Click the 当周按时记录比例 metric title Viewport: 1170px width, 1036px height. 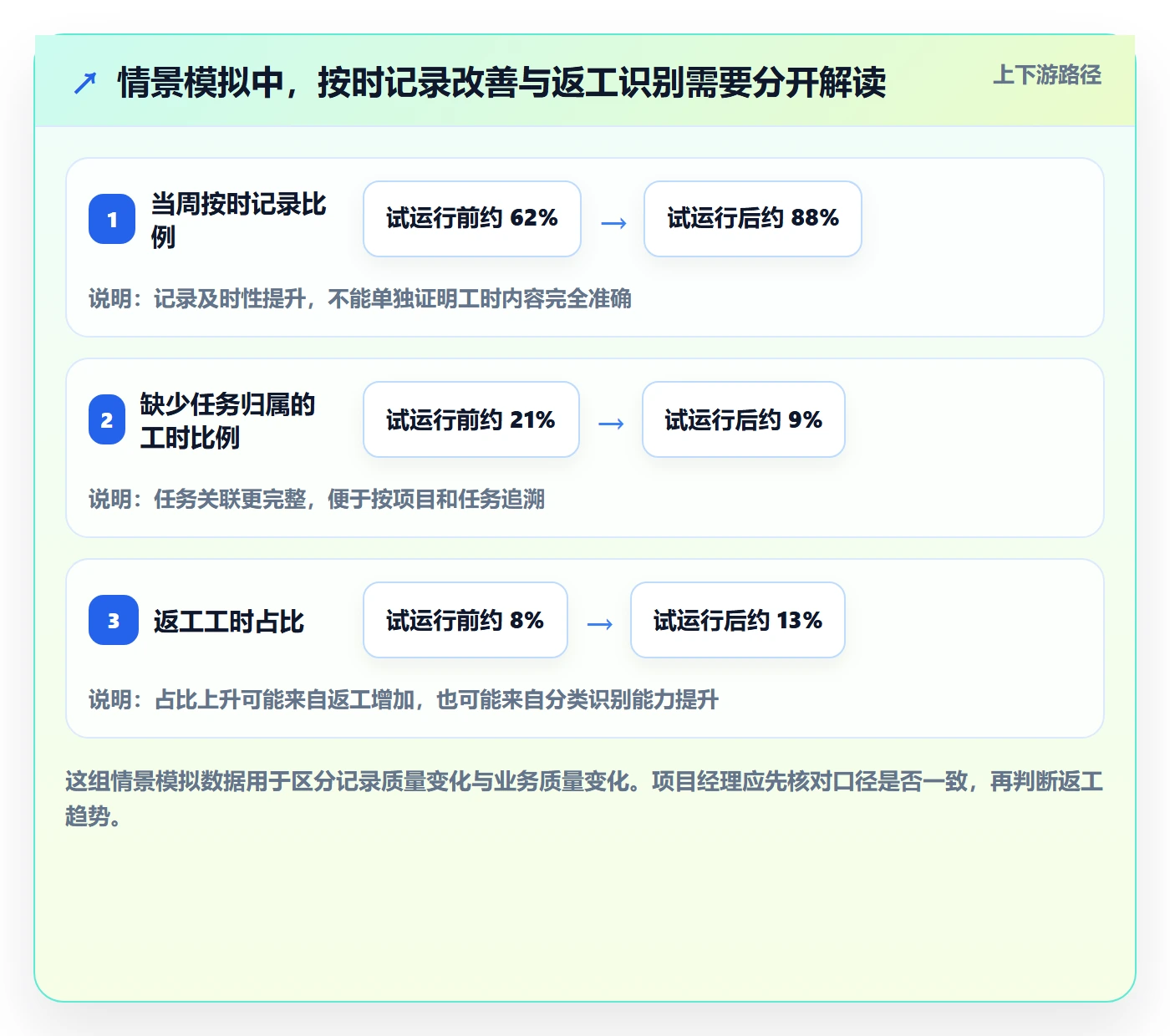click(x=238, y=220)
